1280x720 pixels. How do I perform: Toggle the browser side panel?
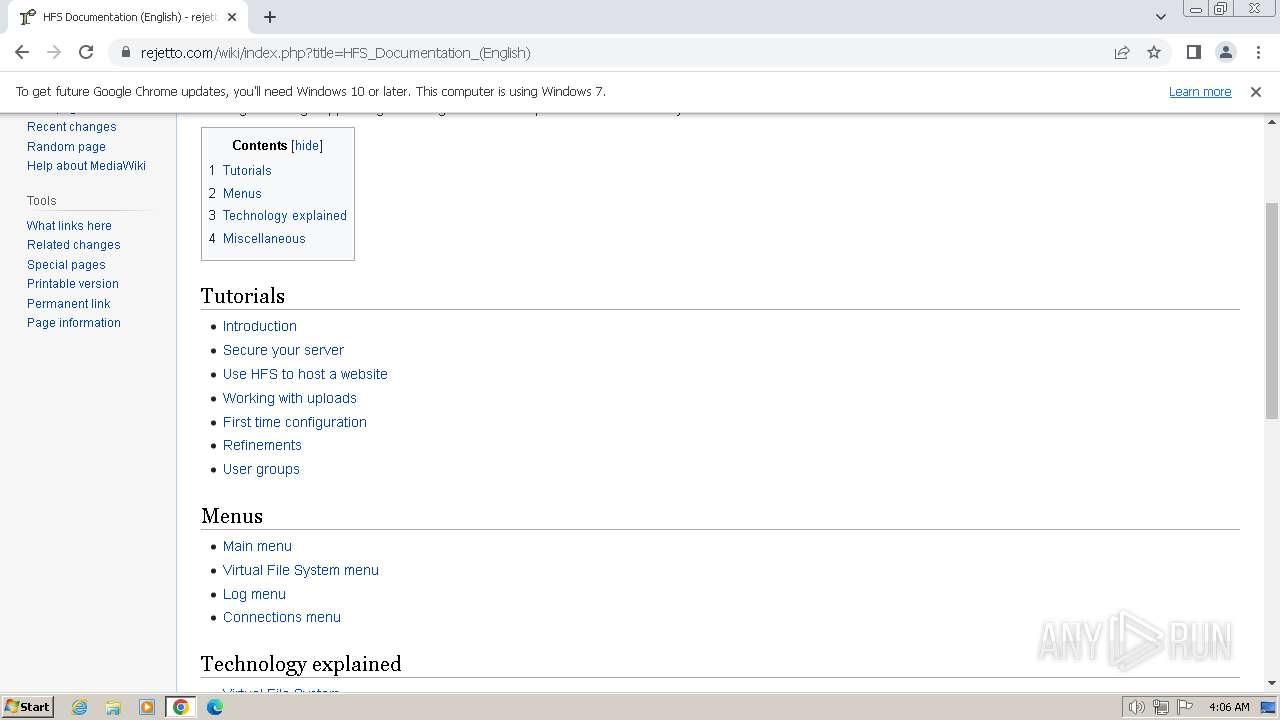[x=1193, y=52]
